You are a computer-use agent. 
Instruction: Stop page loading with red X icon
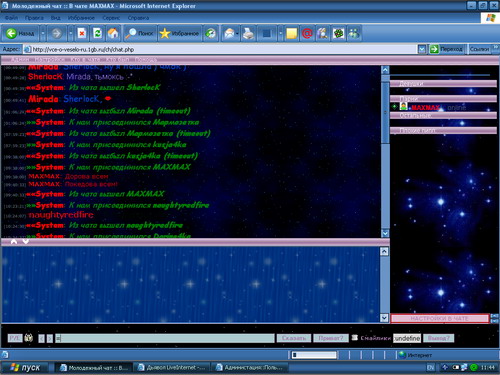tap(82, 33)
